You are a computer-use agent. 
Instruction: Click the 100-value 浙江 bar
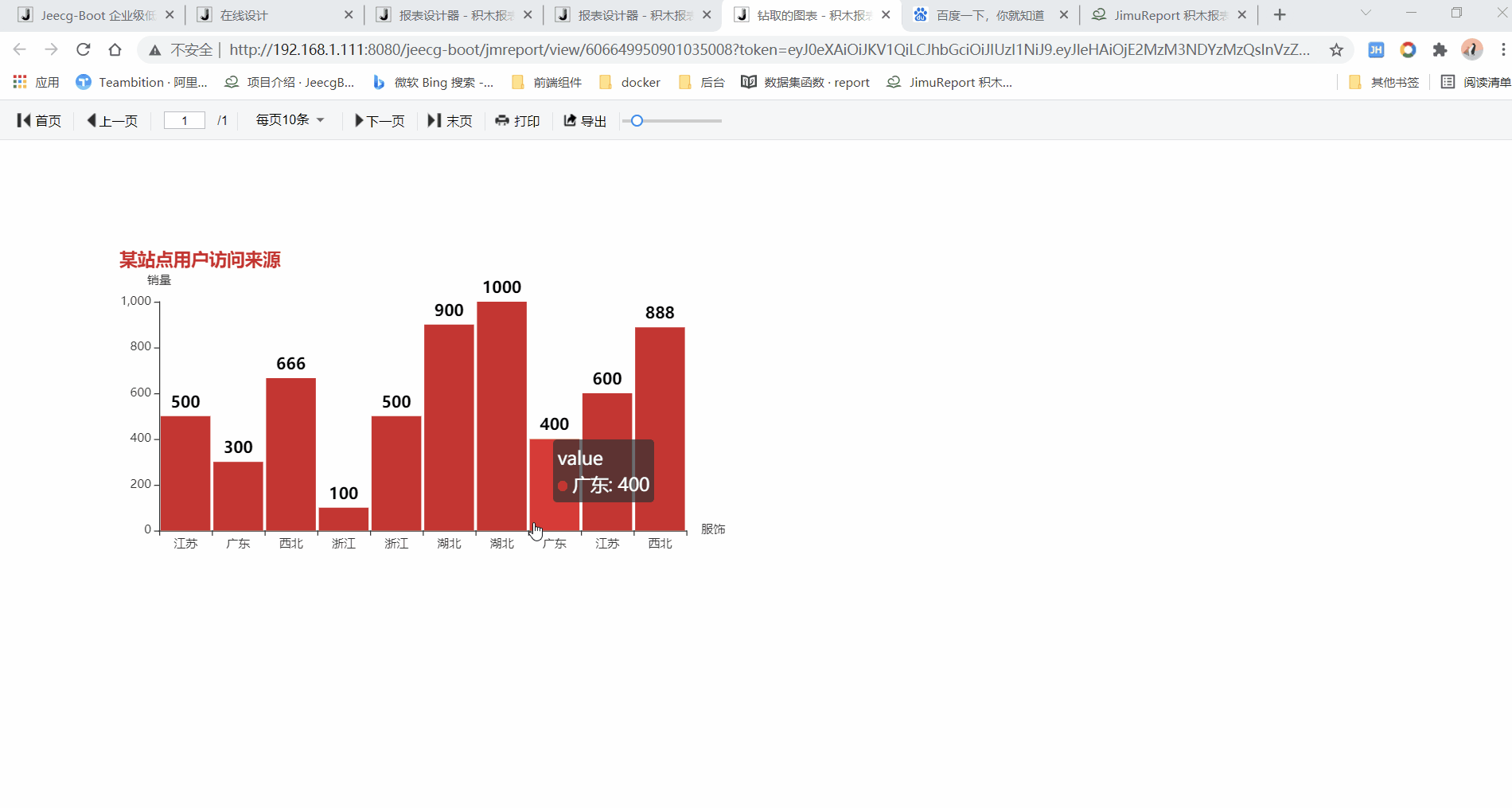click(x=344, y=519)
